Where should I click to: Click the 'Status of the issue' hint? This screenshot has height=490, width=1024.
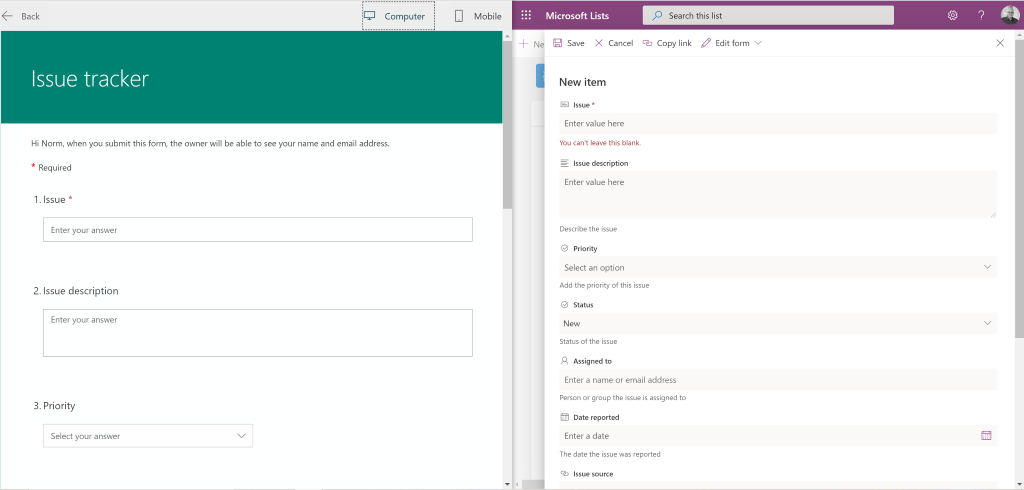(x=588, y=342)
